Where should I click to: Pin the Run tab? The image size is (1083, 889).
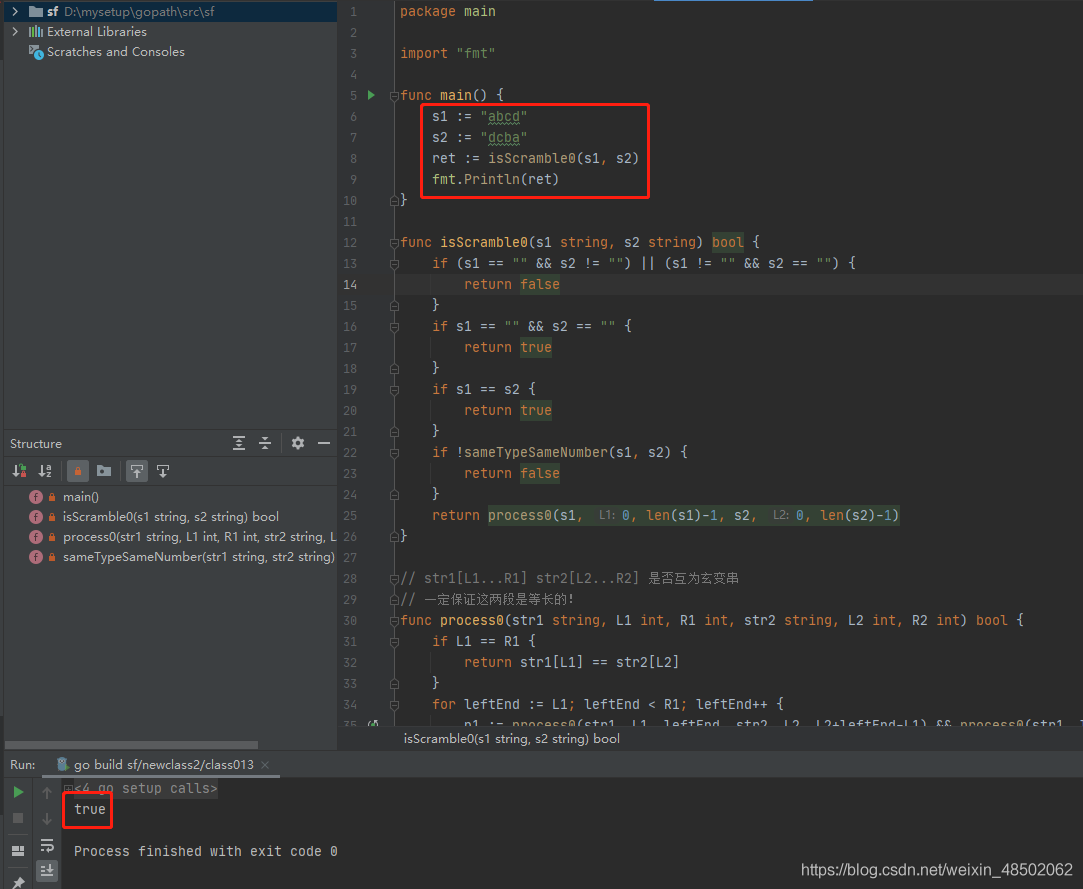[x=19, y=882]
